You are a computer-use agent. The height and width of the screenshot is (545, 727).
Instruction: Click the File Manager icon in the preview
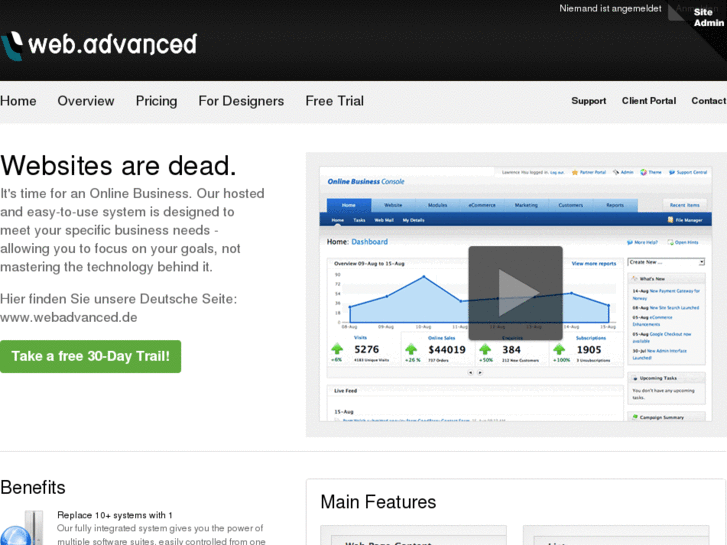(670, 220)
